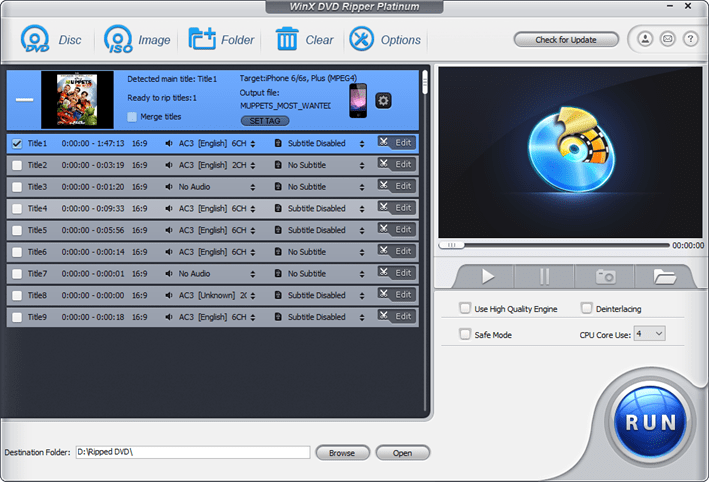The width and height of the screenshot is (709, 482).
Task: Click Edit scissors for Title9
Action: point(397,316)
